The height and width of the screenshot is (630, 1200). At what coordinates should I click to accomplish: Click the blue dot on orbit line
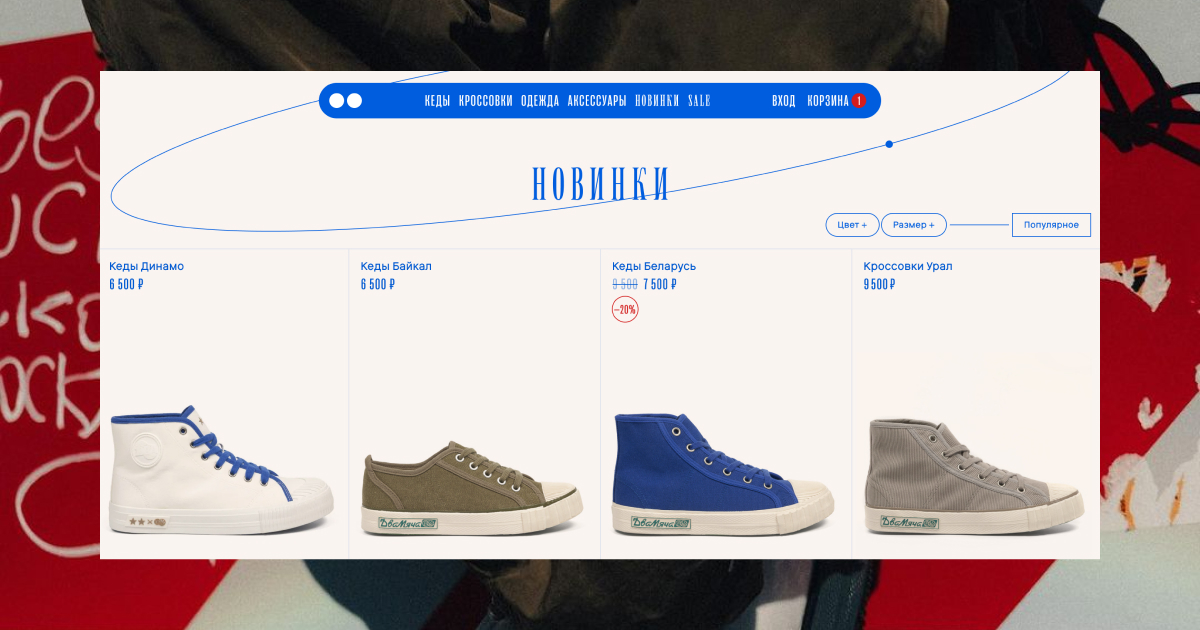click(x=889, y=144)
